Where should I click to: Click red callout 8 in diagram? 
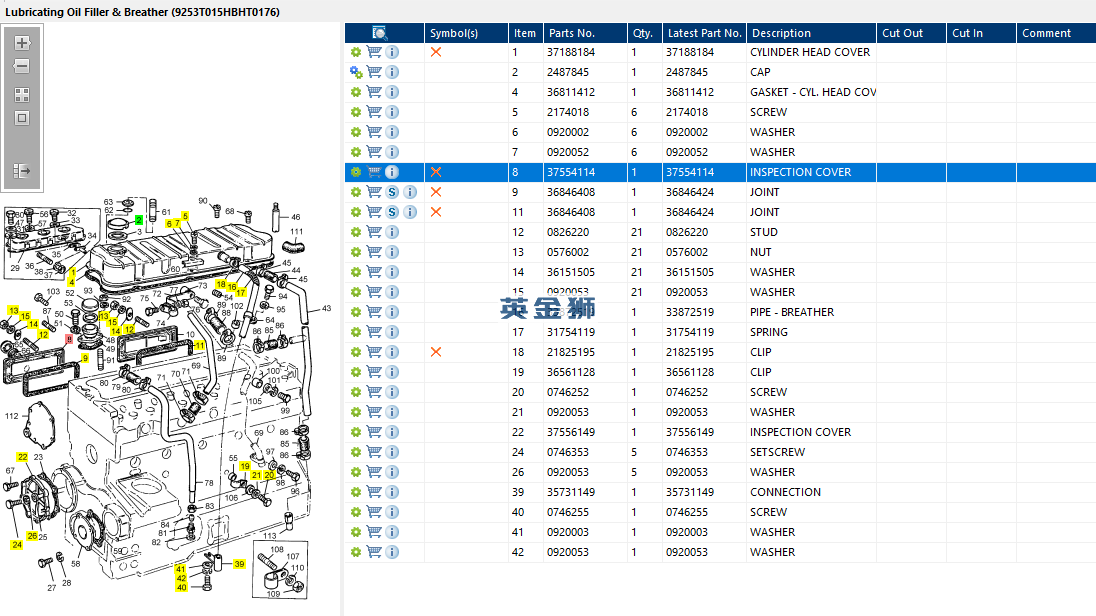click(x=69, y=339)
